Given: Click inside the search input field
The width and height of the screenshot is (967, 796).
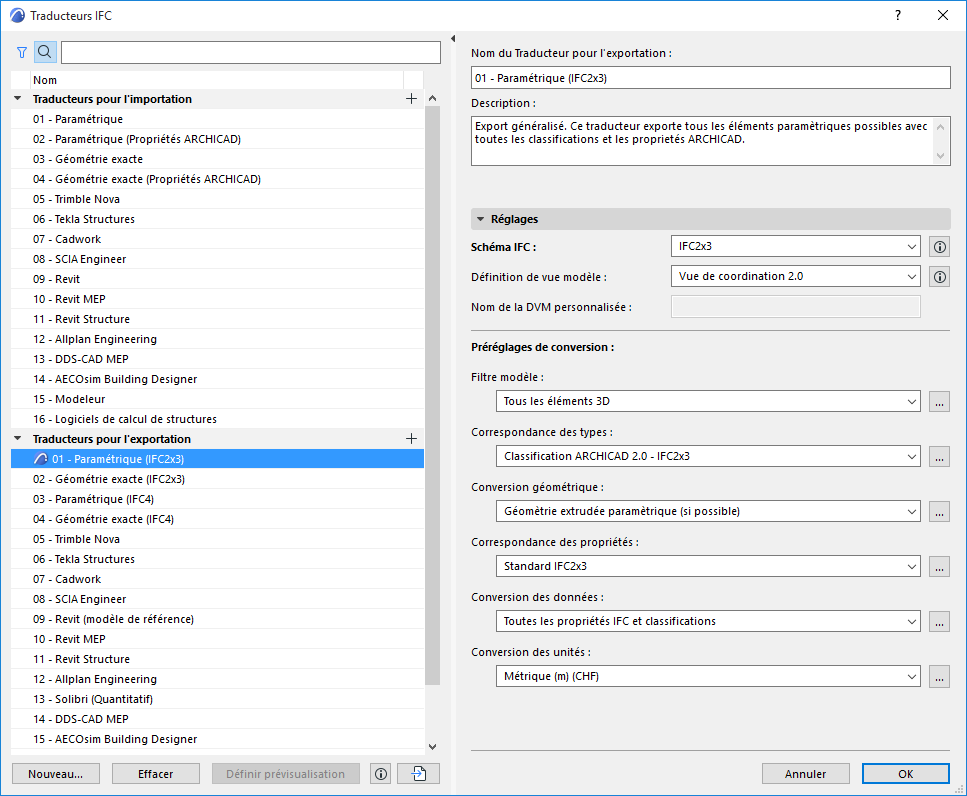Looking at the screenshot, I should [x=250, y=51].
